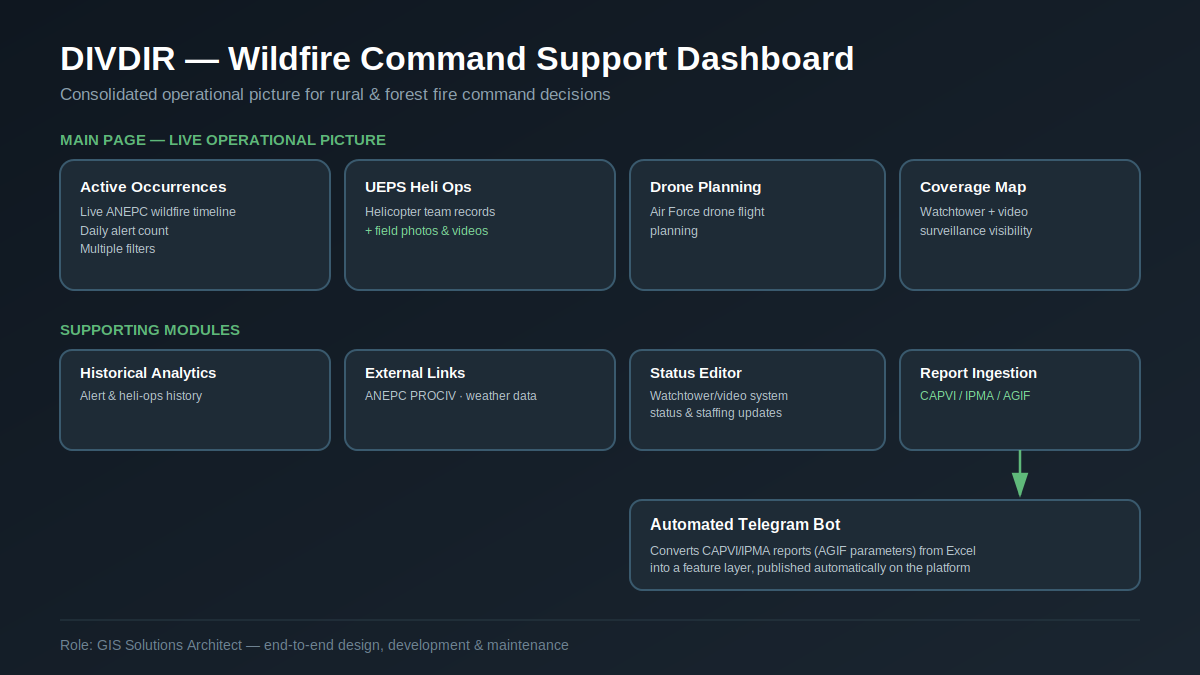Click the dashboard subtitle about command decisions
1200x675 pixels.
(335, 95)
